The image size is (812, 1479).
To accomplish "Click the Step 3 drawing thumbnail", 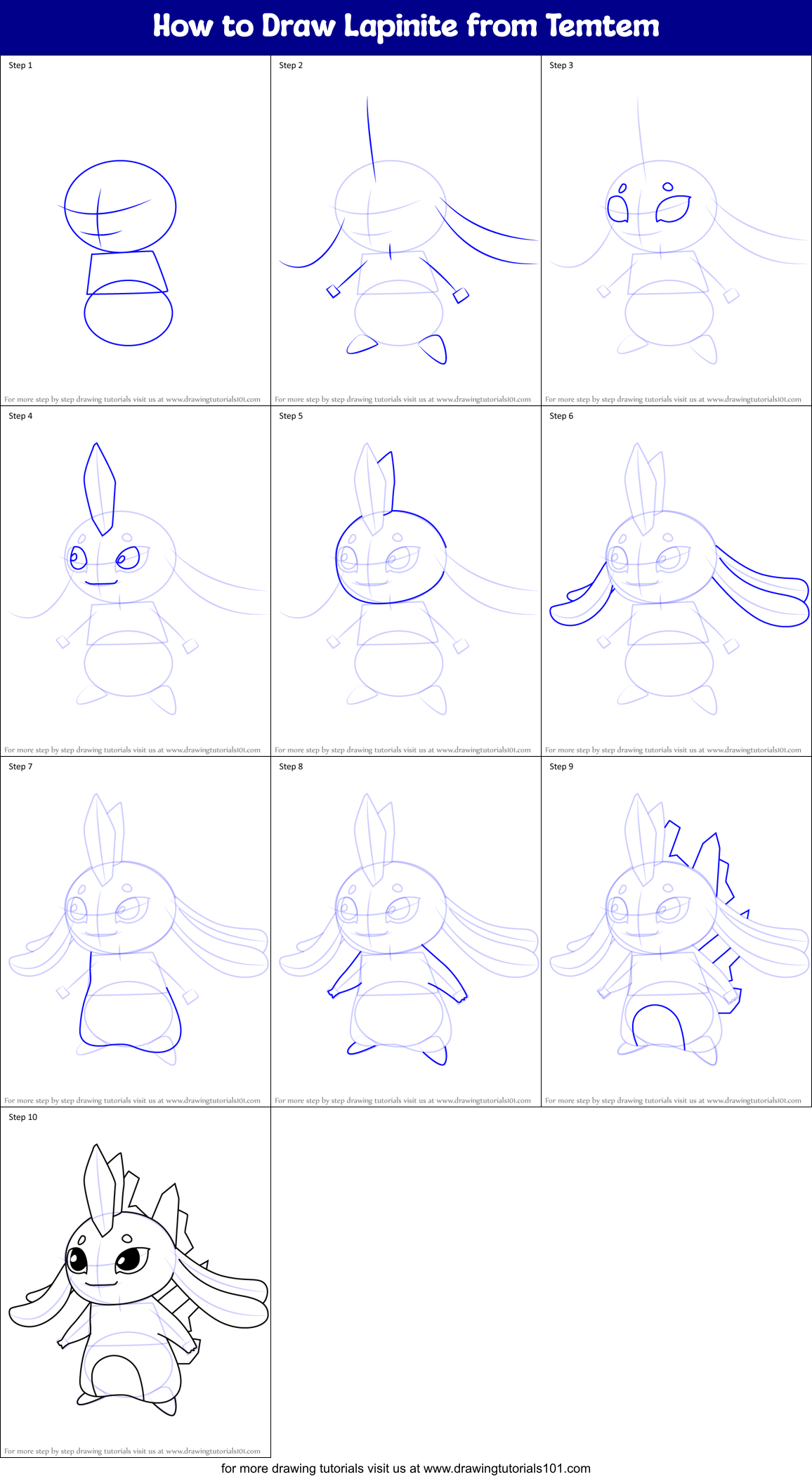I will 676,230.
